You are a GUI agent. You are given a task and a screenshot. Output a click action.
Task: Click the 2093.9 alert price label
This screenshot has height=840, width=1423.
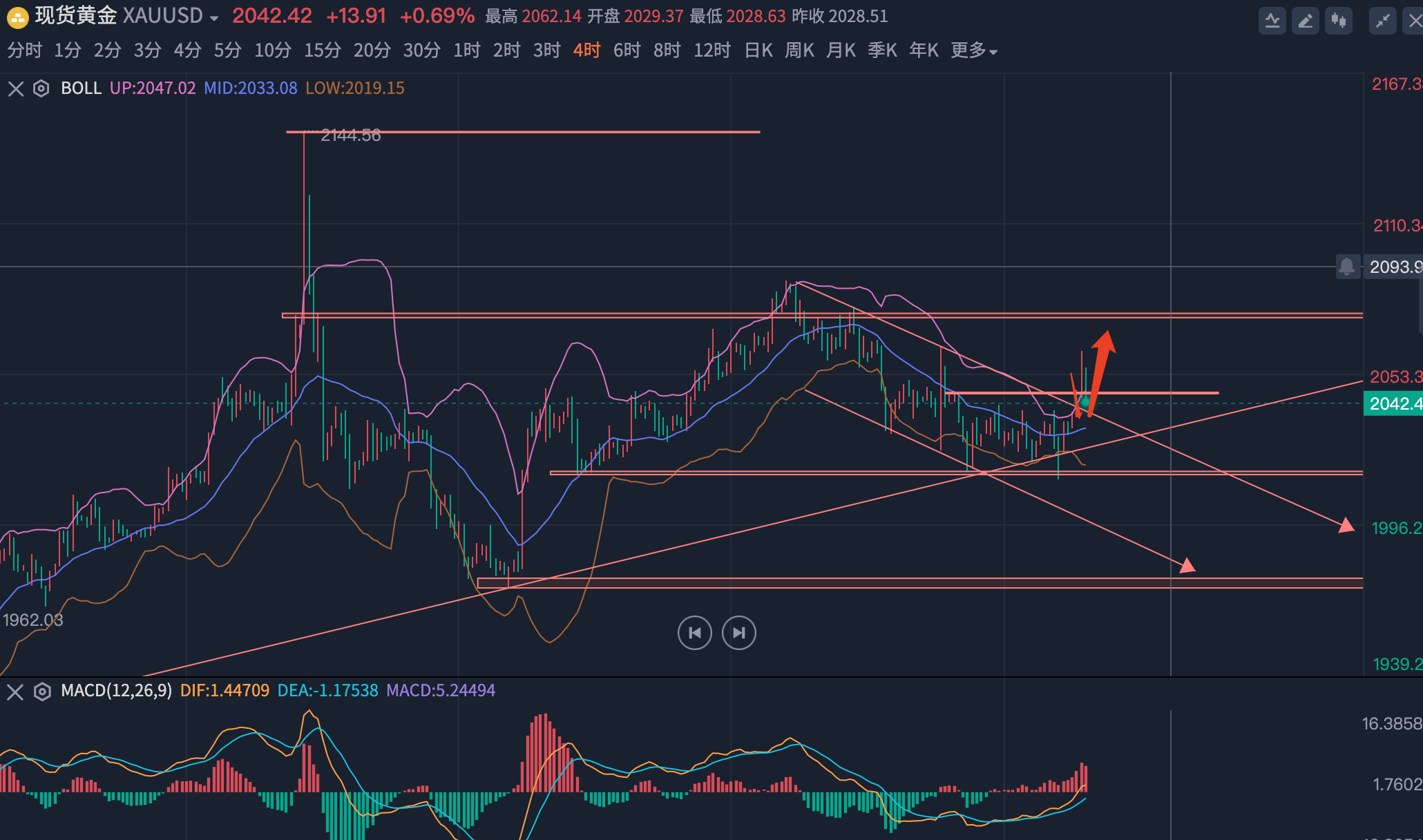(x=1395, y=267)
